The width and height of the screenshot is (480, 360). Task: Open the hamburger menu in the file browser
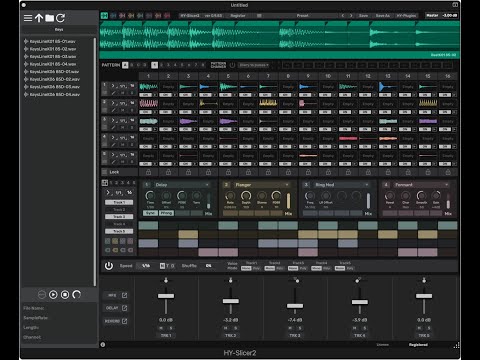tap(28, 18)
